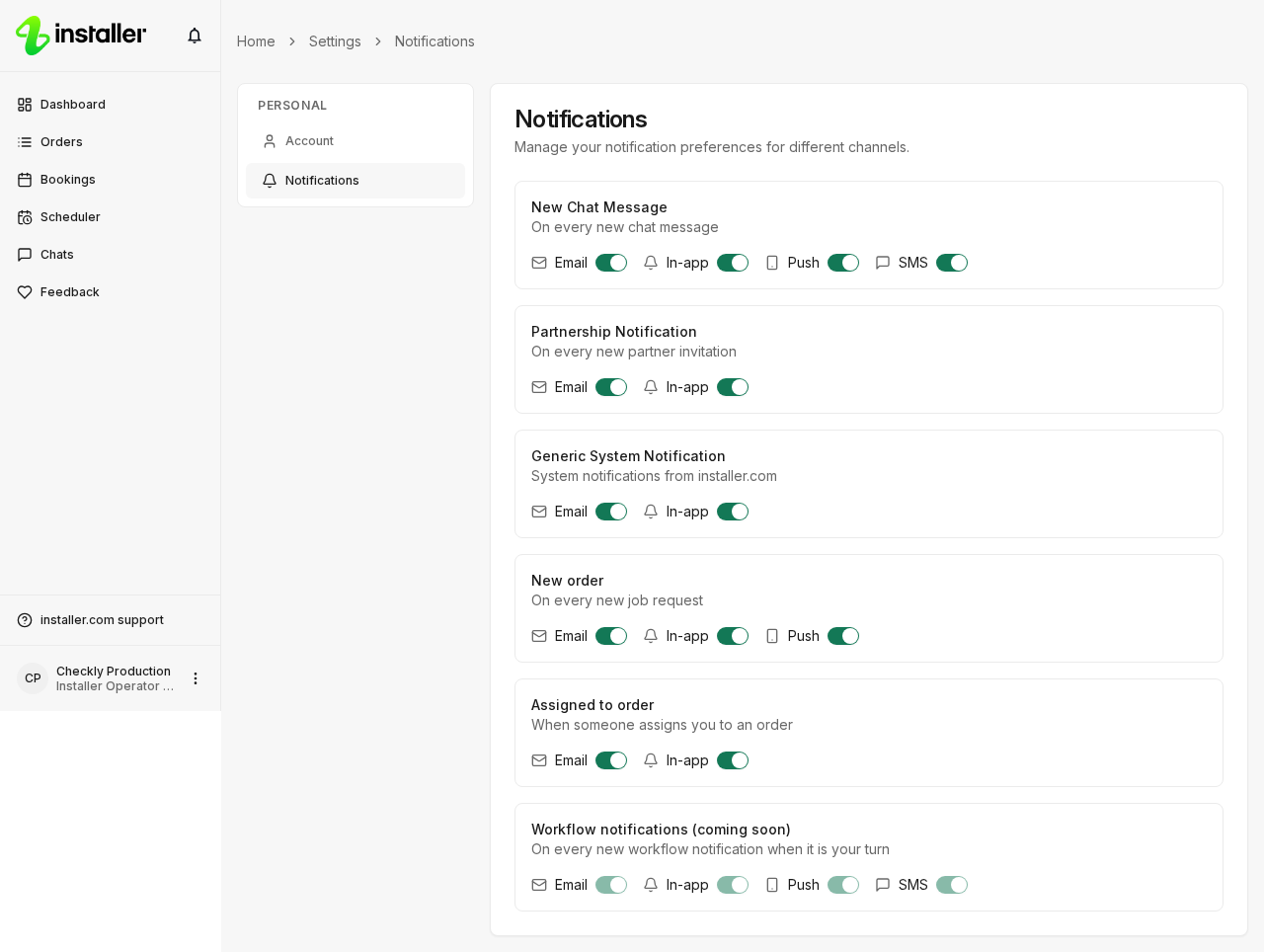
Task: Go to Home via breadcrumb
Action: (256, 41)
